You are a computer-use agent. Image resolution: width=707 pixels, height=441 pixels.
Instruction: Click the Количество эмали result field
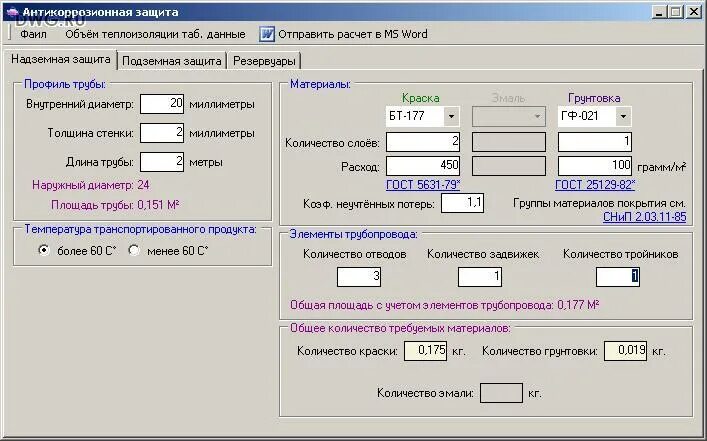(x=501, y=393)
